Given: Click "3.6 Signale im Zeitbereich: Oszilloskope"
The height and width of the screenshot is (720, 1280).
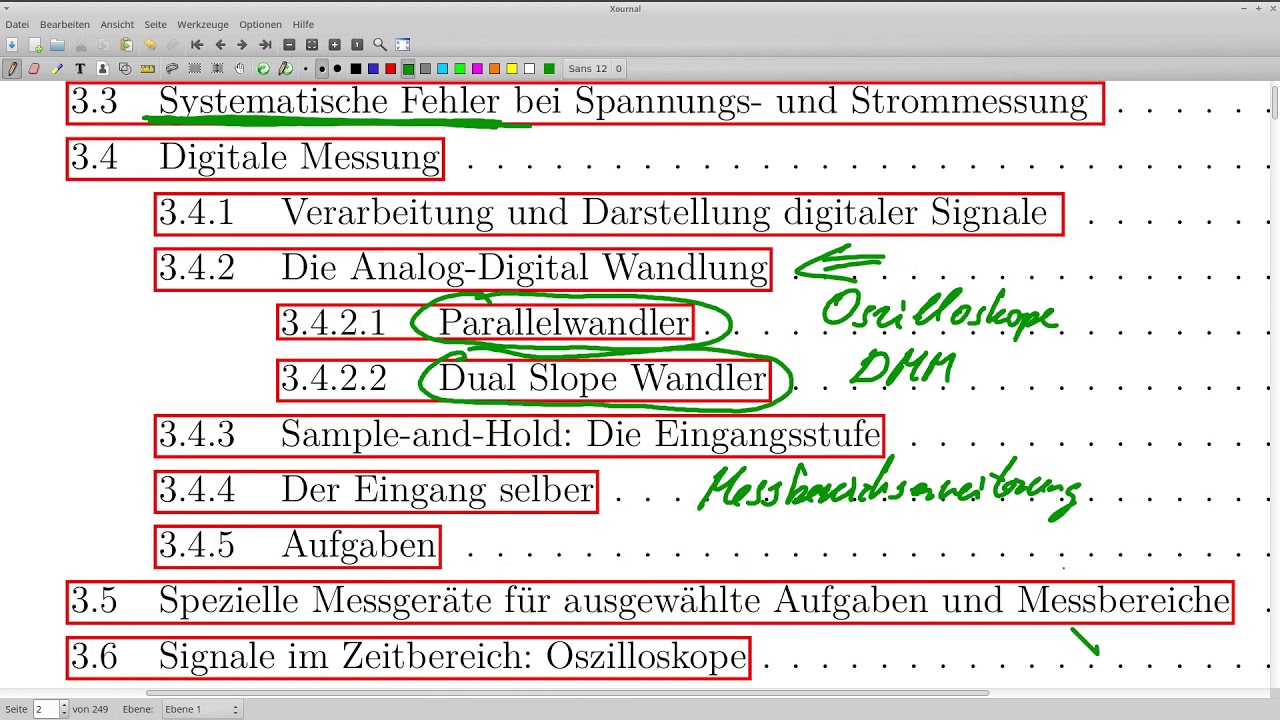Looking at the screenshot, I should click(408, 657).
